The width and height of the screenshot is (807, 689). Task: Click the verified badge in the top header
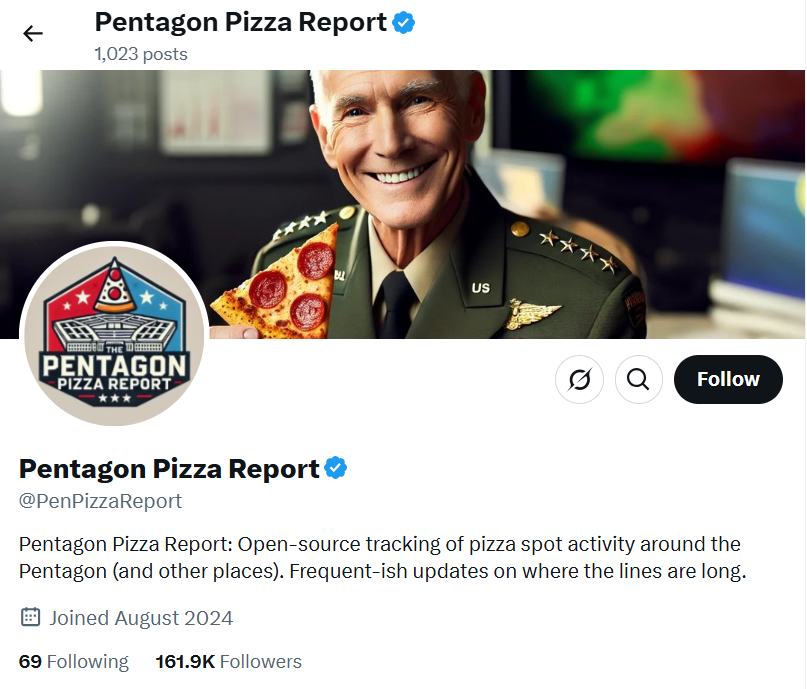point(404,22)
